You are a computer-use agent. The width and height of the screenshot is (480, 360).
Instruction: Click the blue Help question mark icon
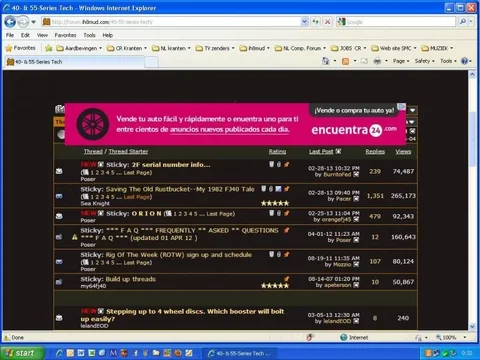(464, 61)
